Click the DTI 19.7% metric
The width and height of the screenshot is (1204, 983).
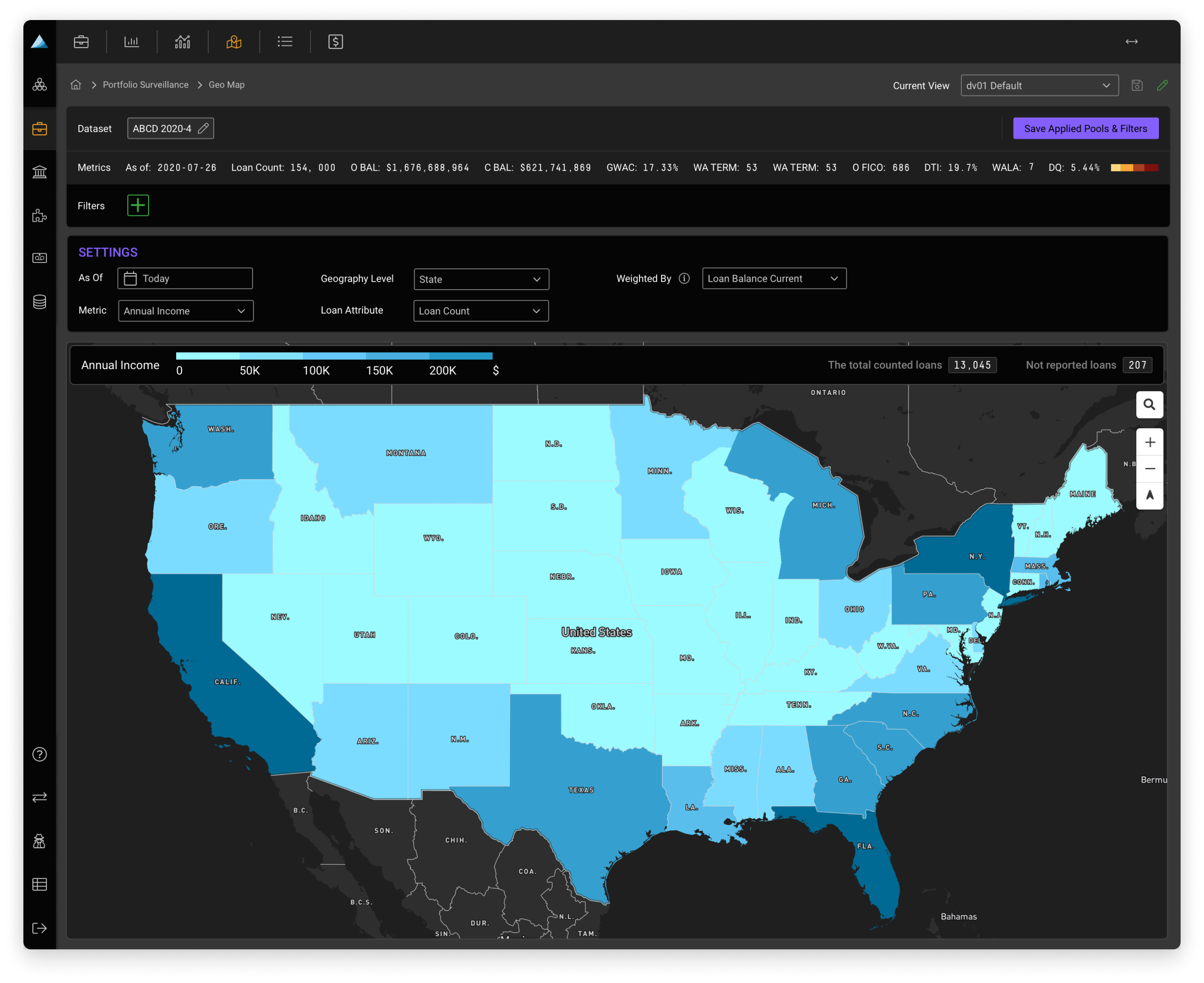[x=950, y=168]
